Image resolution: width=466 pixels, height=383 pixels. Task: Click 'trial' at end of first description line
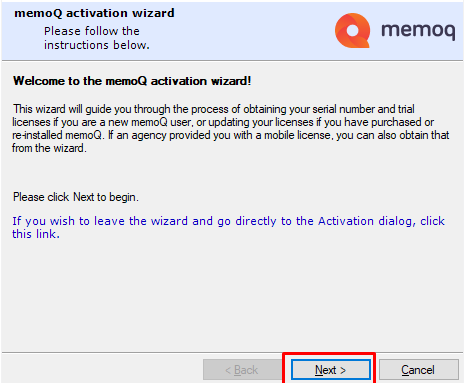(406, 109)
